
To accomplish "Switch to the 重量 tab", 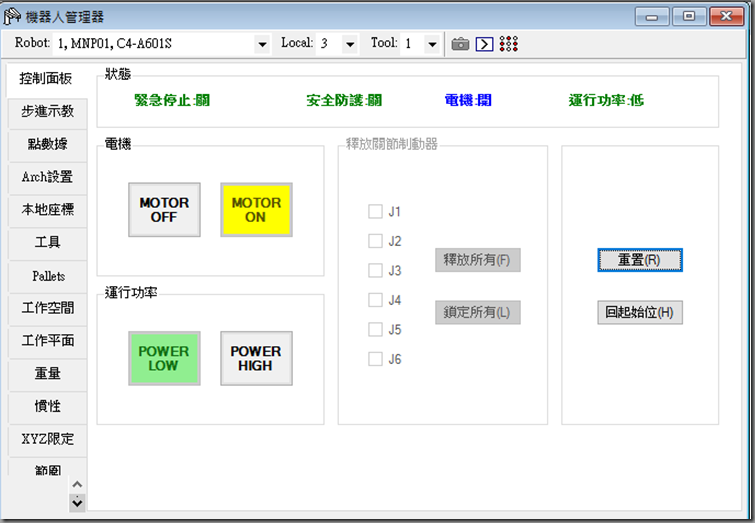I will pyautogui.click(x=48, y=374).
